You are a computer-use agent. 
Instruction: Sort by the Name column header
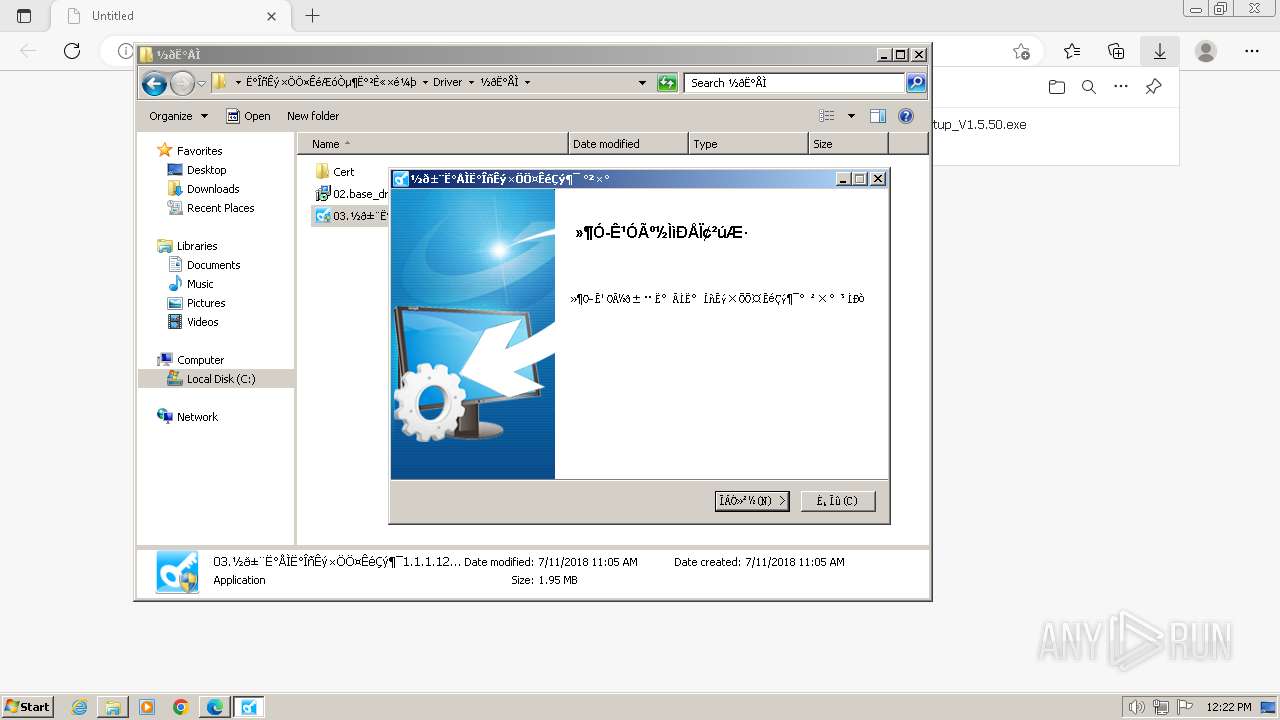[x=432, y=144]
